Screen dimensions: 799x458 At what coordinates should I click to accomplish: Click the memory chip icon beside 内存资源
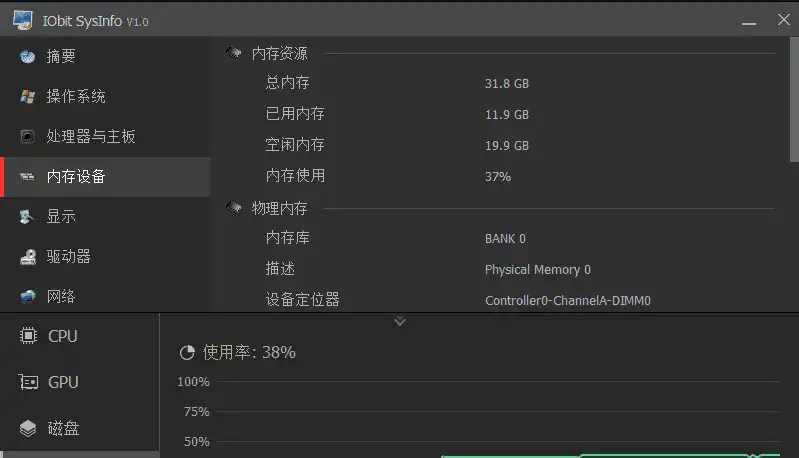coord(233,52)
